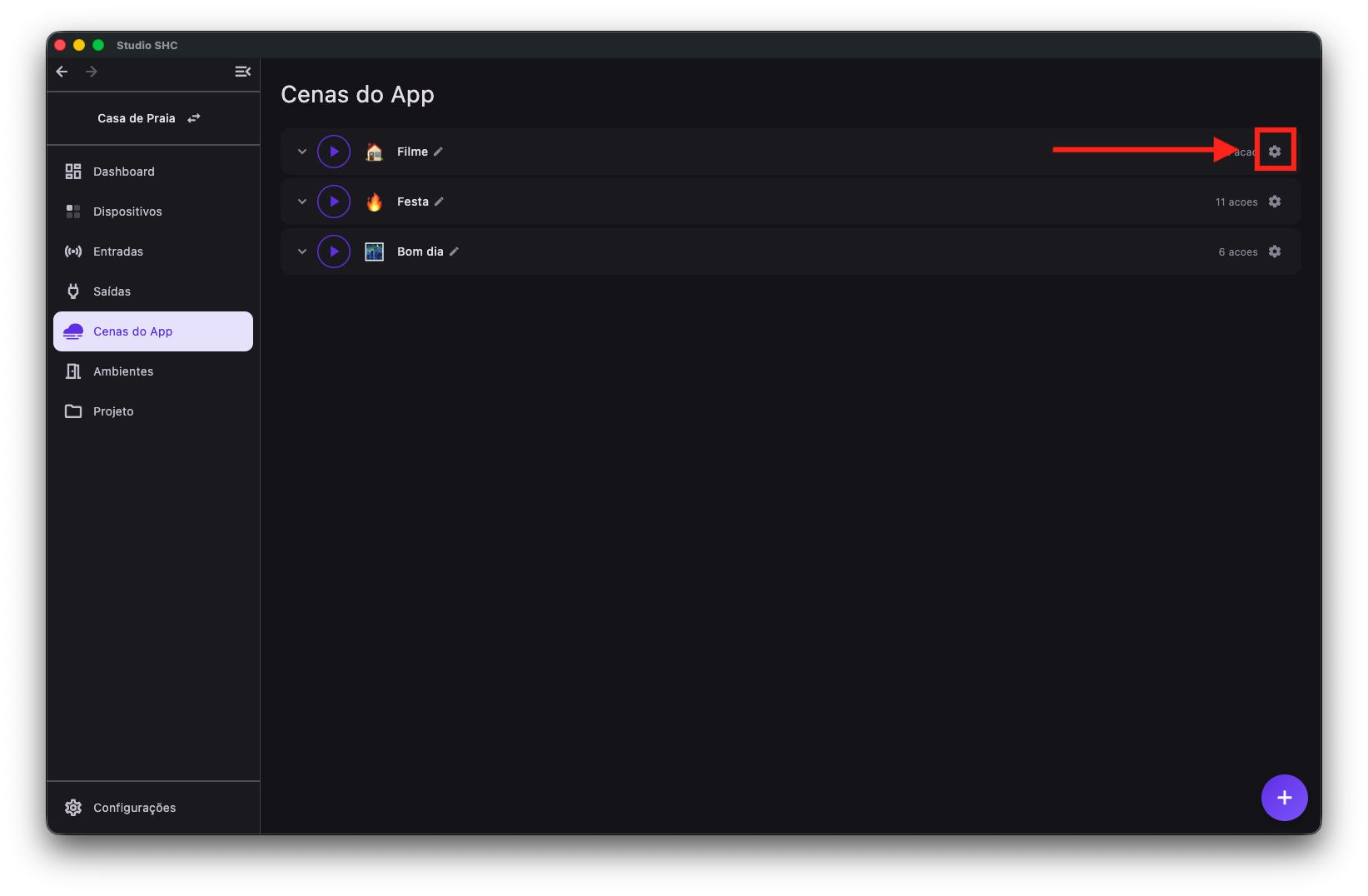The image size is (1368, 896).
Task: Select Cenas do App menu item
Action: click(x=153, y=331)
